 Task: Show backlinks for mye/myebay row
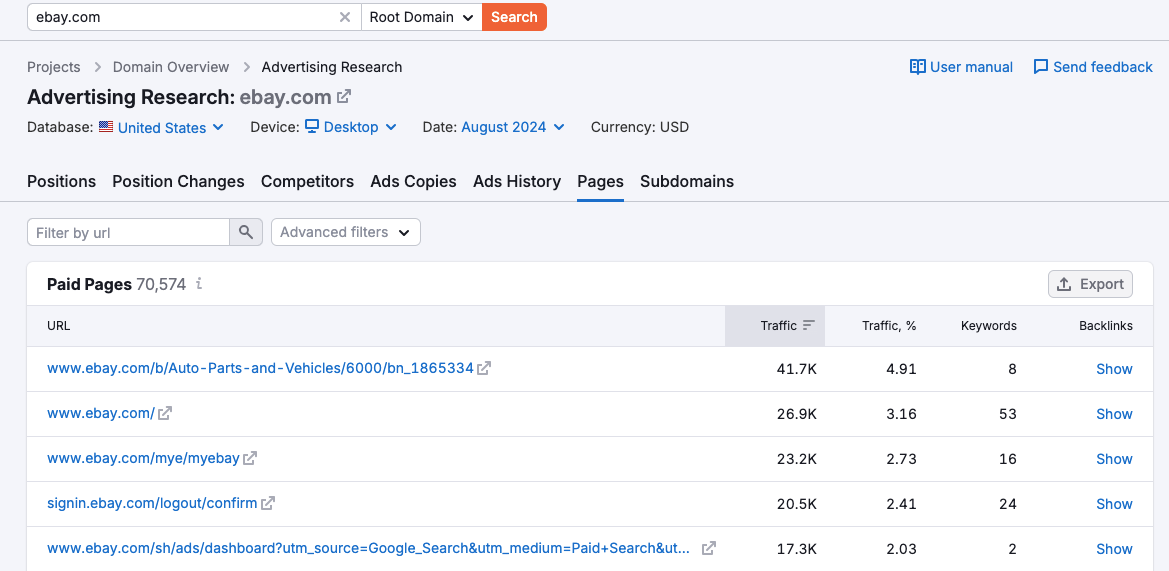(1114, 459)
